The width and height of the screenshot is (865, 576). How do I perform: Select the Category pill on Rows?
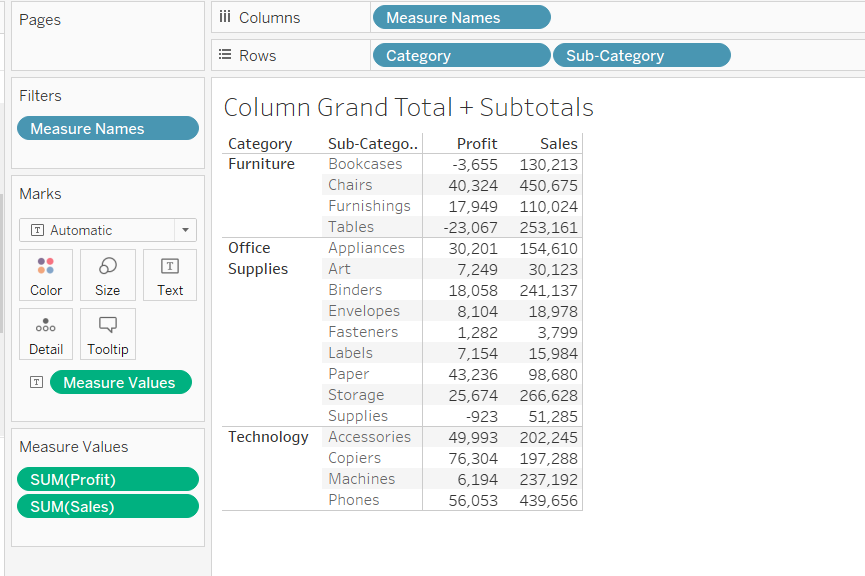(x=462, y=55)
